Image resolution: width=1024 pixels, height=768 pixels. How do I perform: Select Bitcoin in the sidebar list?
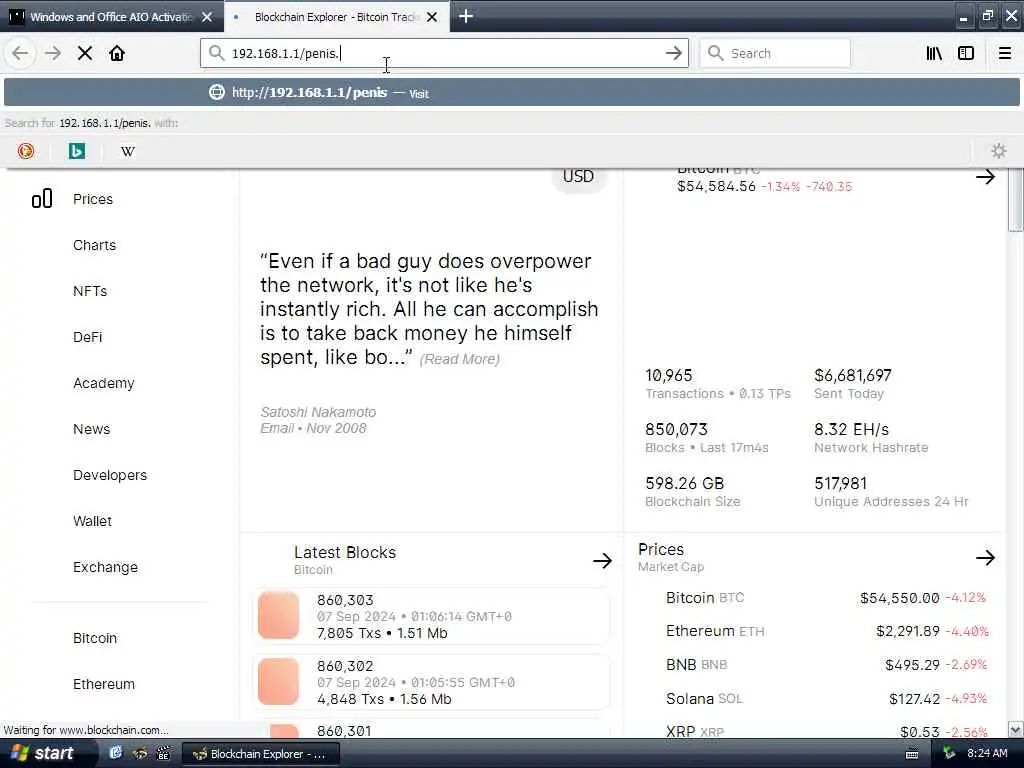coord(95,638)
